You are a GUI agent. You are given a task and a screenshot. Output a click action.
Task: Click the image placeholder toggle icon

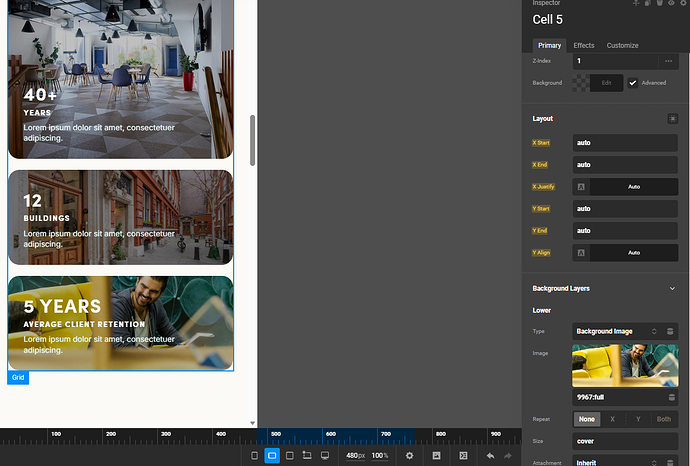(437, 455)
